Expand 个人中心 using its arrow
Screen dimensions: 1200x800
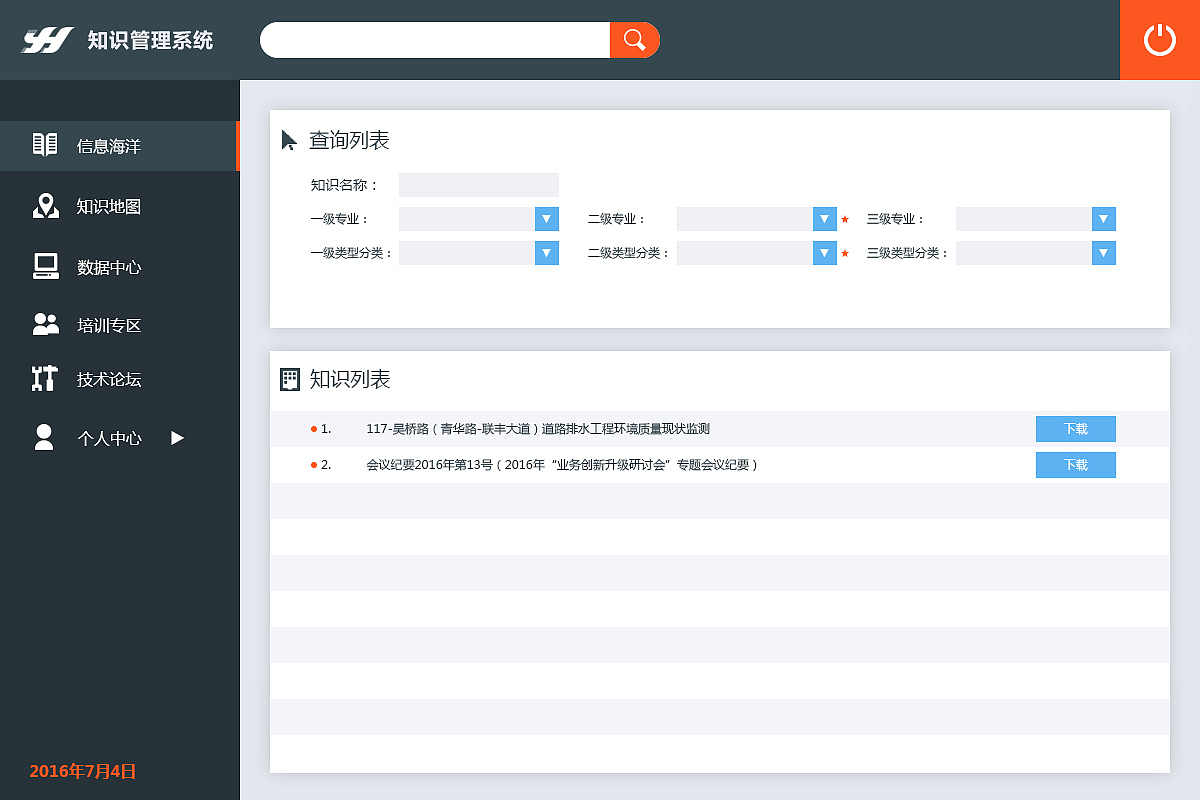pyautogui.click(x=177, y=437)
